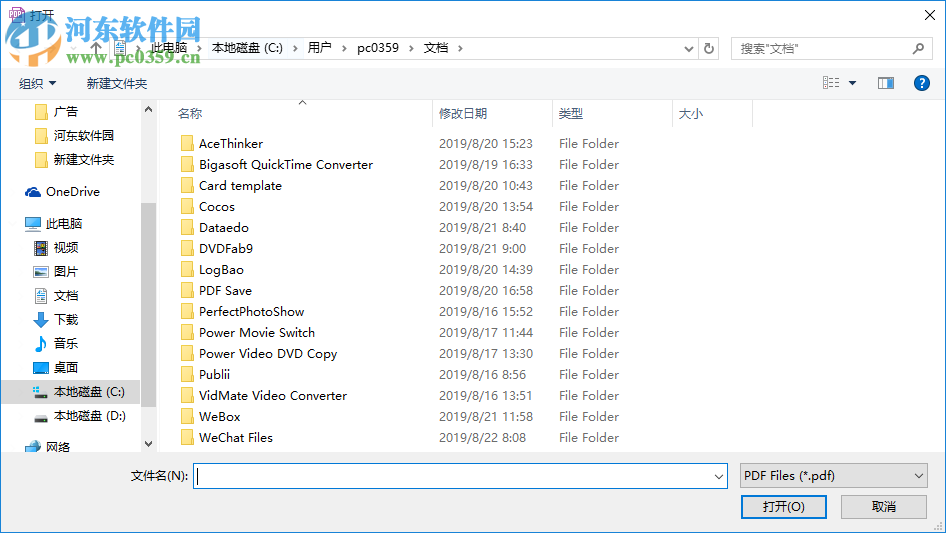Image resolution: width=946 pixels, height=533 pixels.
Task: Expand chevron after pc0359 in breadcrumb
Action: (x=411, y=48)
